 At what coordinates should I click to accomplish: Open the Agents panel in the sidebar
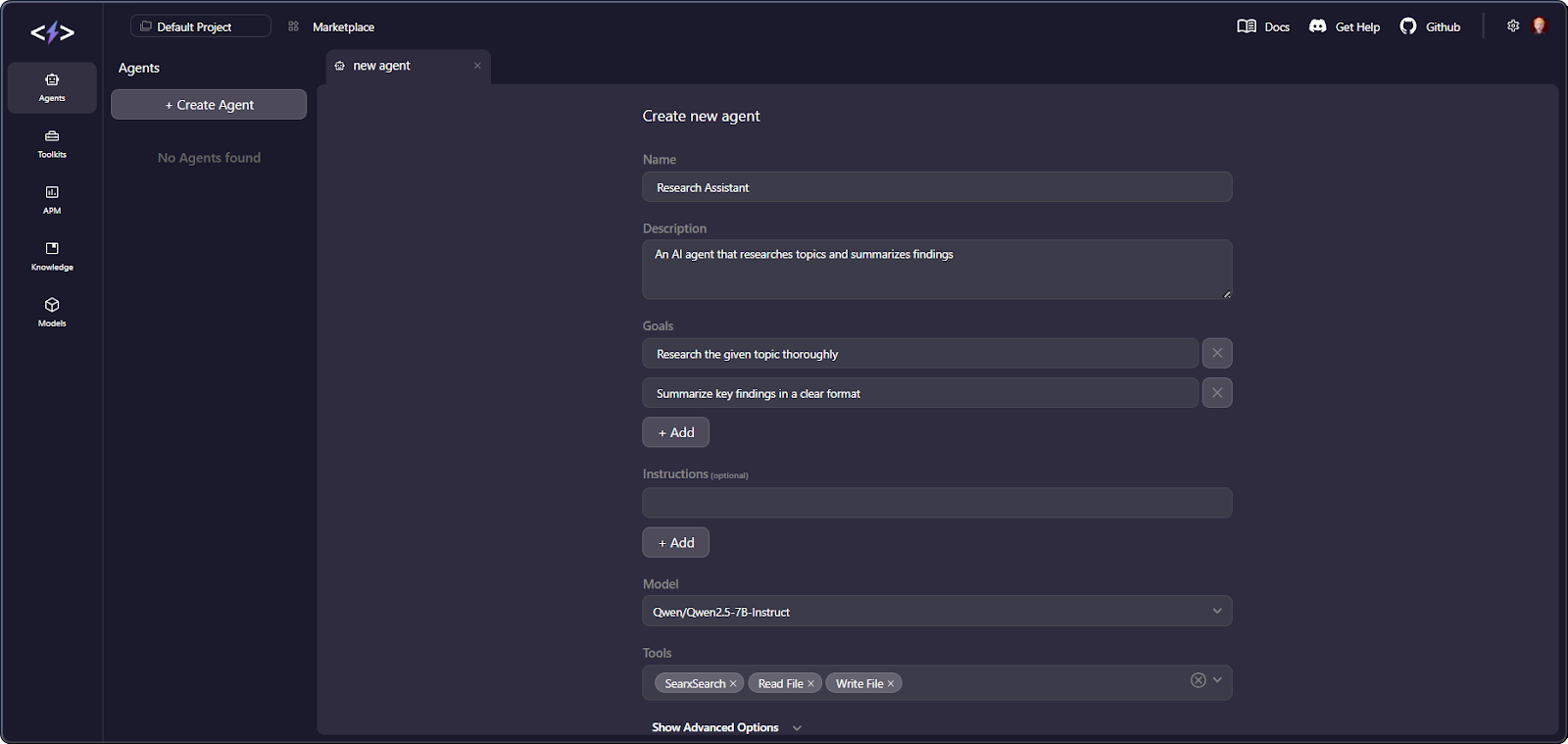(51, 87)
